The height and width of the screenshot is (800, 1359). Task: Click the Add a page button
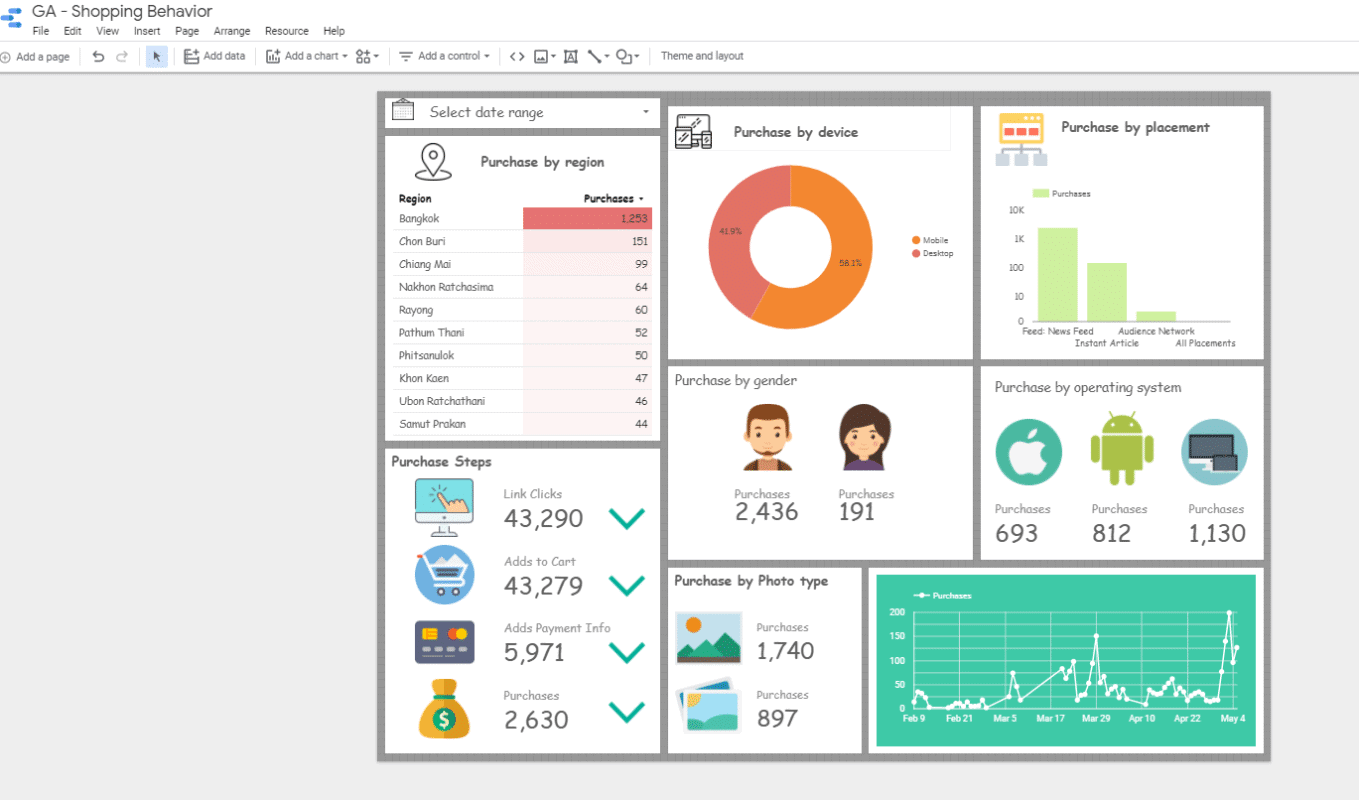click(36, 56)
